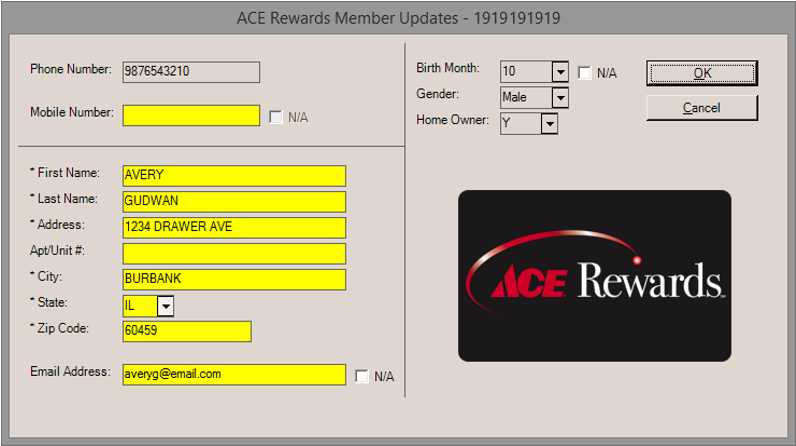Click the empty Apt/Unit # field
Image resolution: width=796 pixels, height=446 pixels.
pos(234,253)
